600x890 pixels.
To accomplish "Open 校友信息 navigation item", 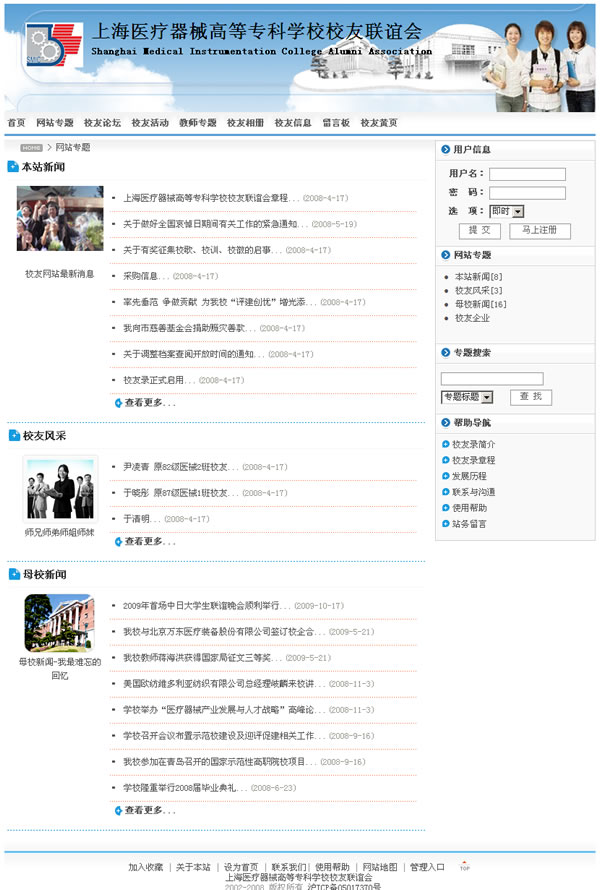I will click(x=293, y=123).
